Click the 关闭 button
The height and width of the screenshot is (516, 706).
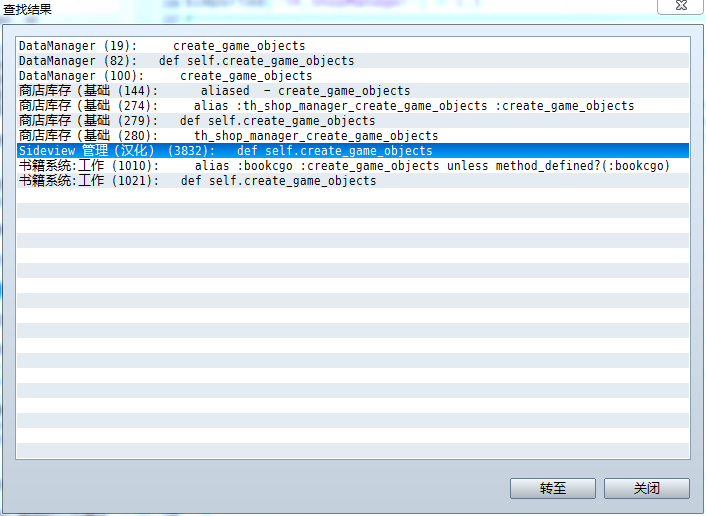(x=647, y=488)
